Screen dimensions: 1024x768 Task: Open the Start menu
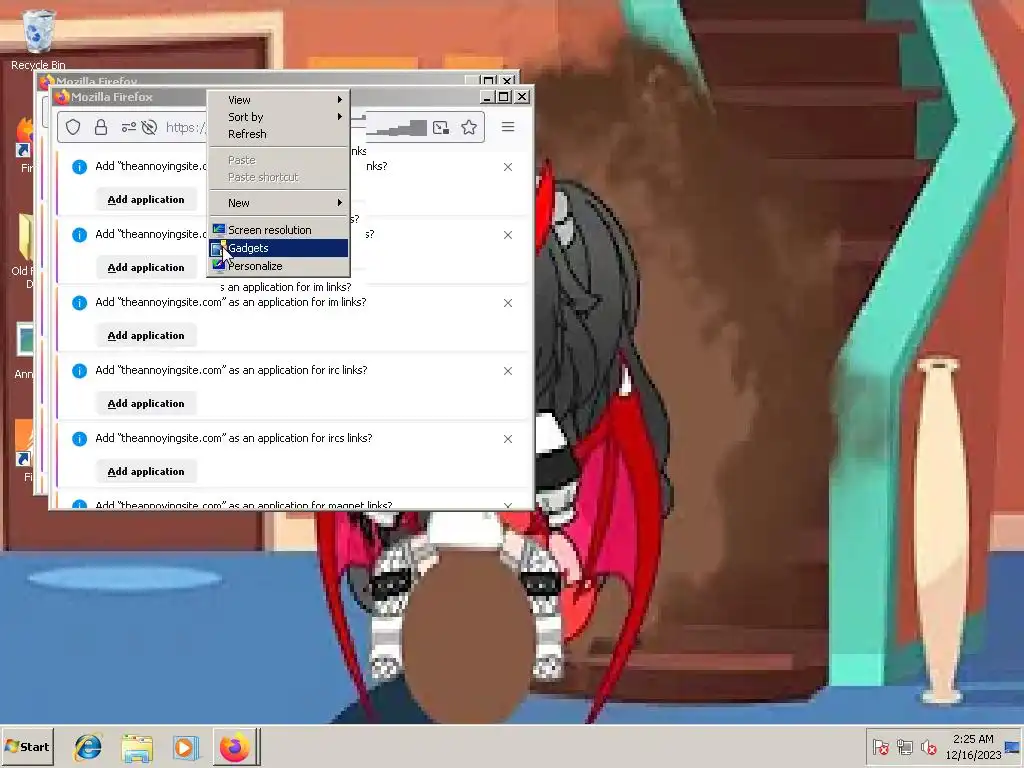coord(27,746)
